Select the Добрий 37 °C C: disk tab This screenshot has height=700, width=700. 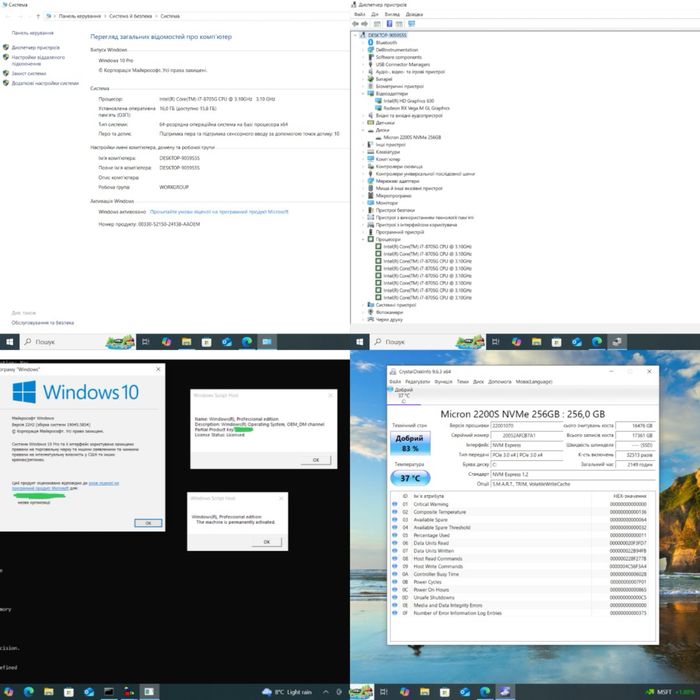coord(404,396)
